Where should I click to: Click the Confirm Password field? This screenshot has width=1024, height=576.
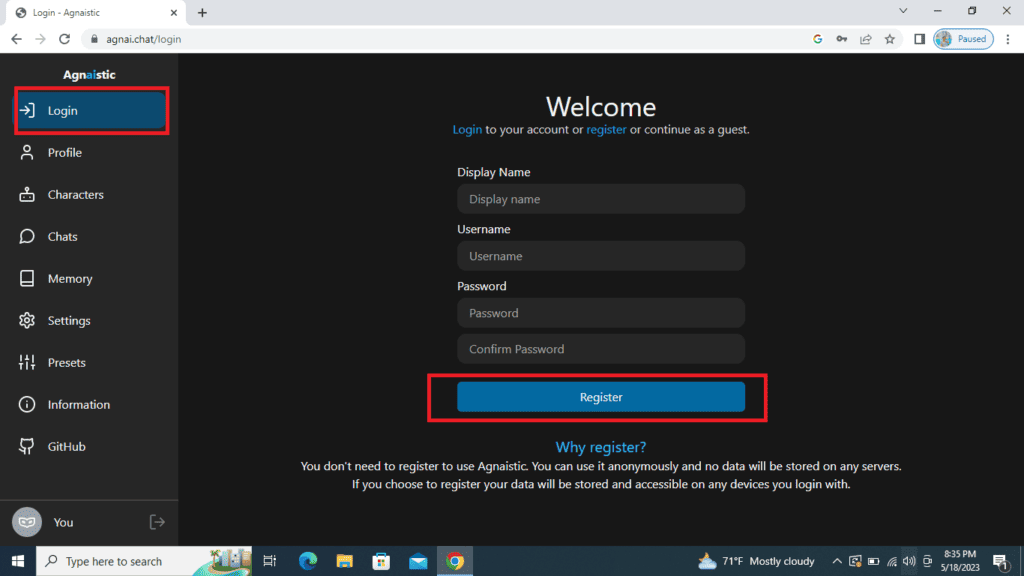(600, 348)
